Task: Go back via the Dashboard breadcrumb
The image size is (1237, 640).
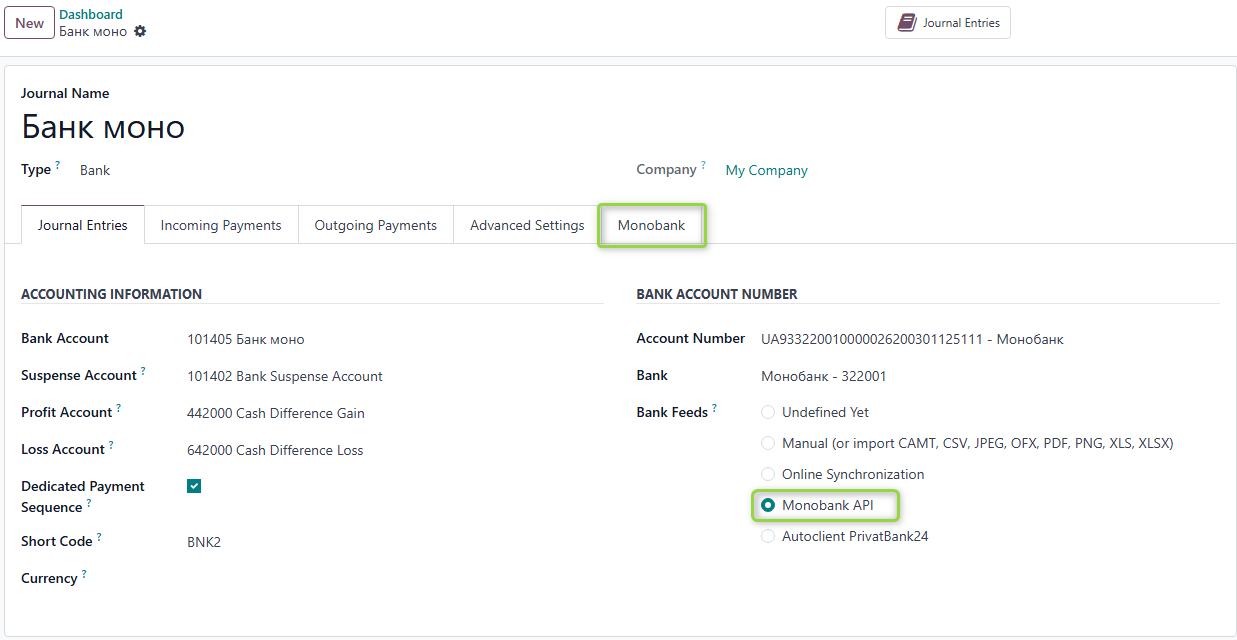Action: 91,14
